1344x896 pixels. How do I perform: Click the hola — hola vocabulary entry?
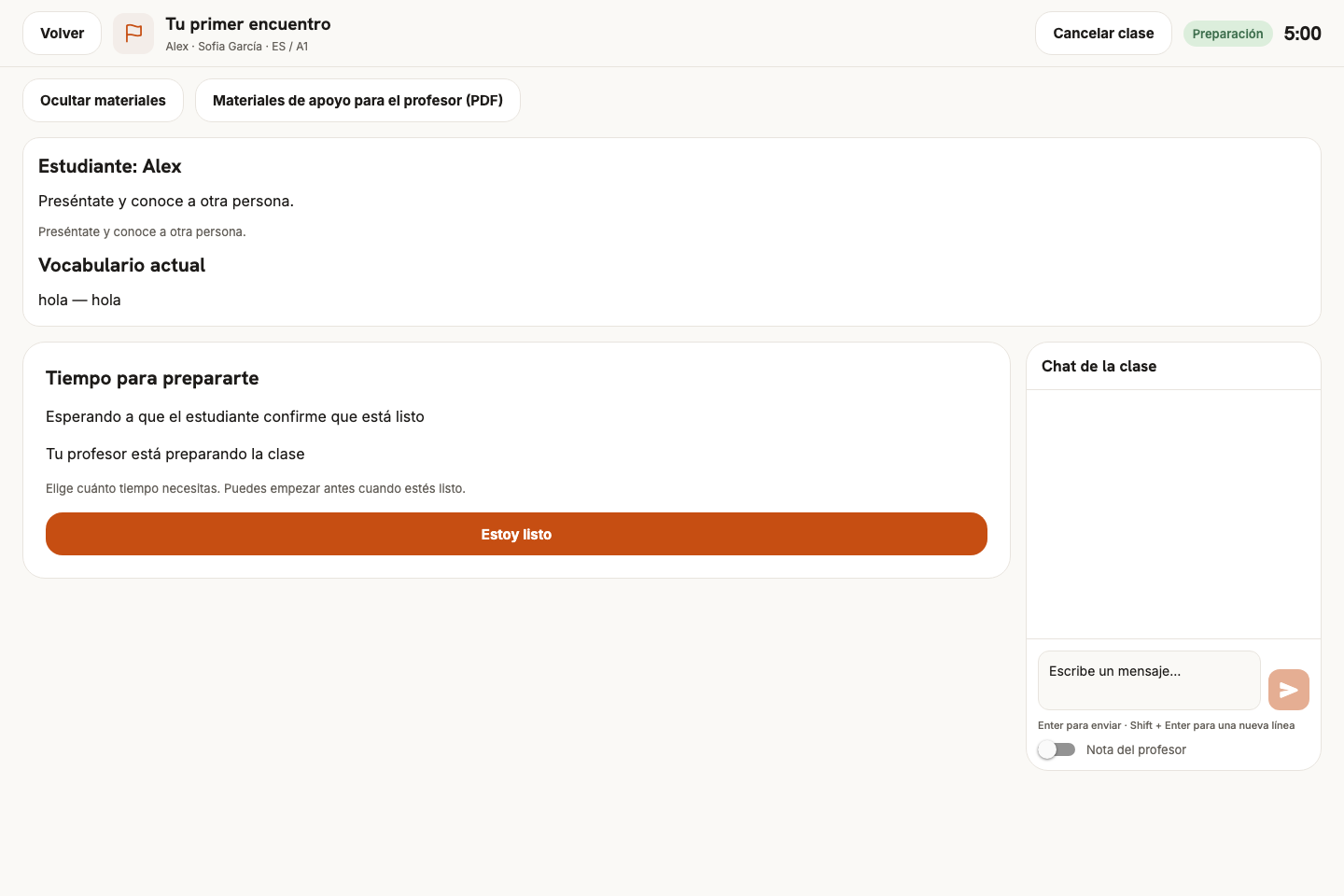[79, 300]
